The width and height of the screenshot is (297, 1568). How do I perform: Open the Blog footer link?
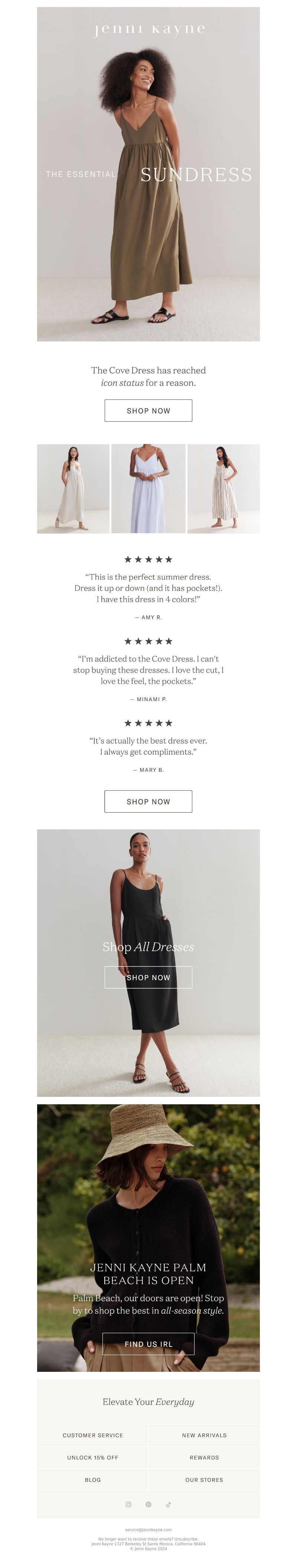(x=92, y=1479)
